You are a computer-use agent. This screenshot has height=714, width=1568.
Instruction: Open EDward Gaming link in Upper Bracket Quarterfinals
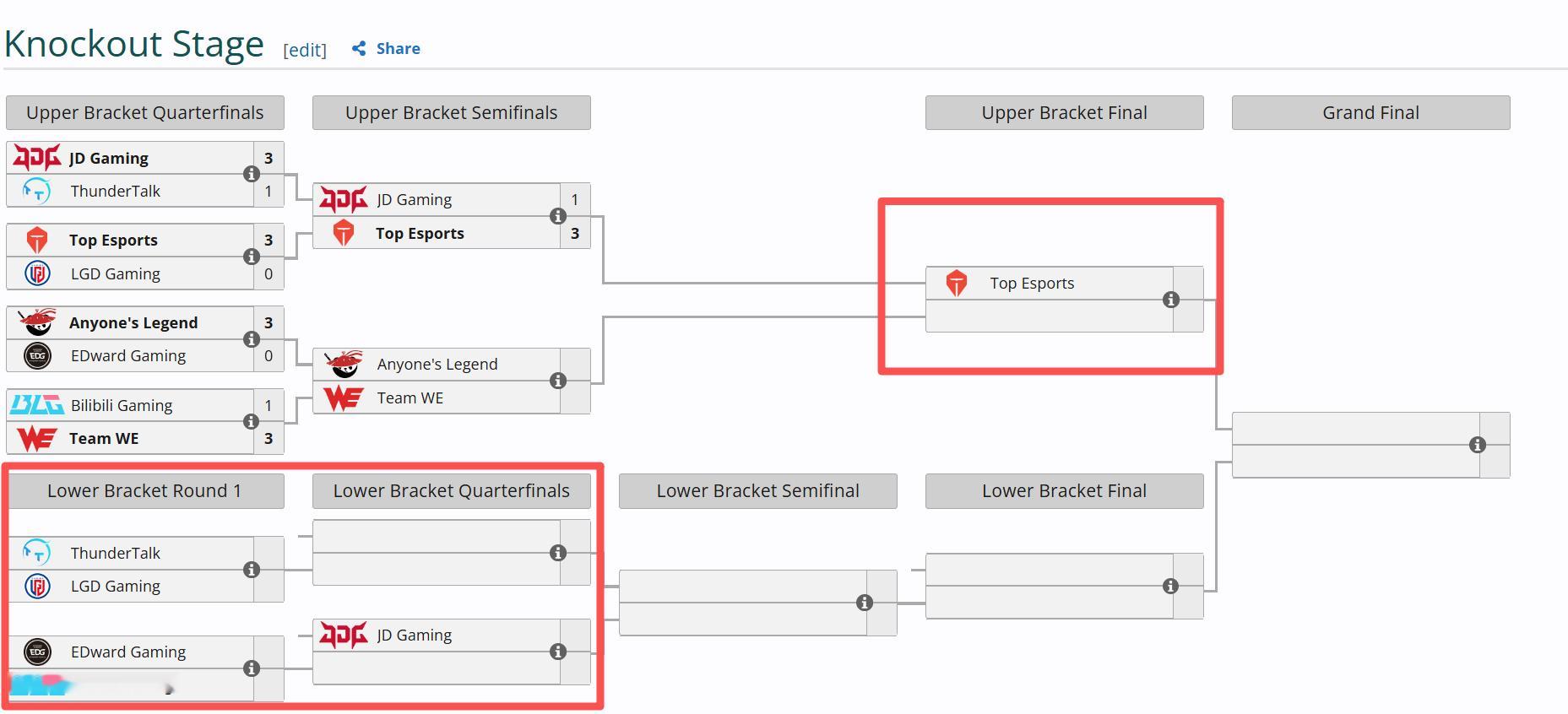point(128,355)
